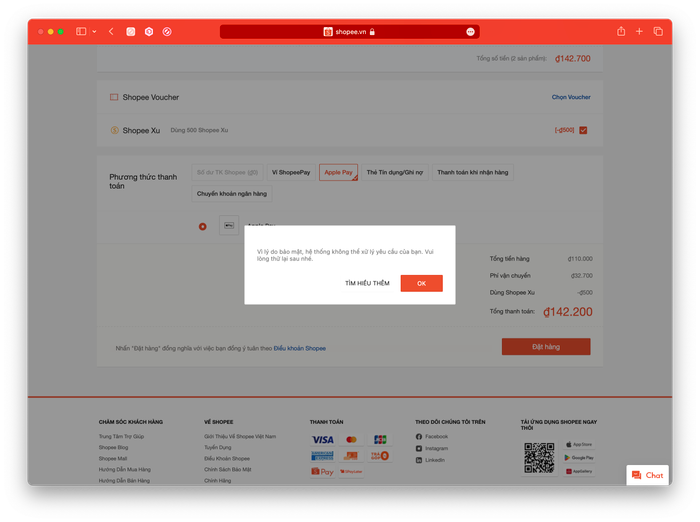Select Ví ShopeePay payment method
Viewport: 700px width, 522px height.
point(291,172)
